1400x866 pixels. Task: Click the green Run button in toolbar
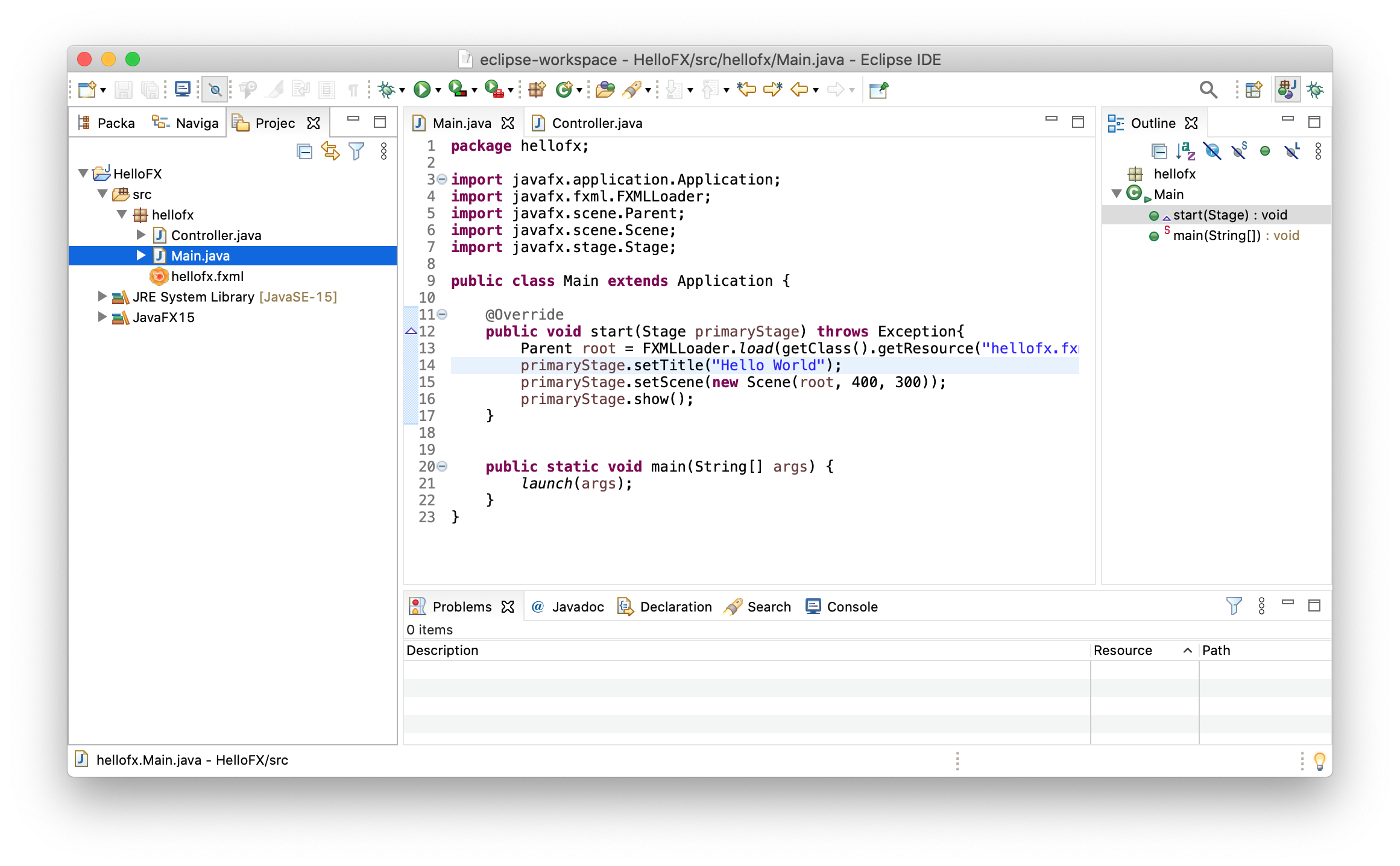pyautogui.click(x=421, y=90)
